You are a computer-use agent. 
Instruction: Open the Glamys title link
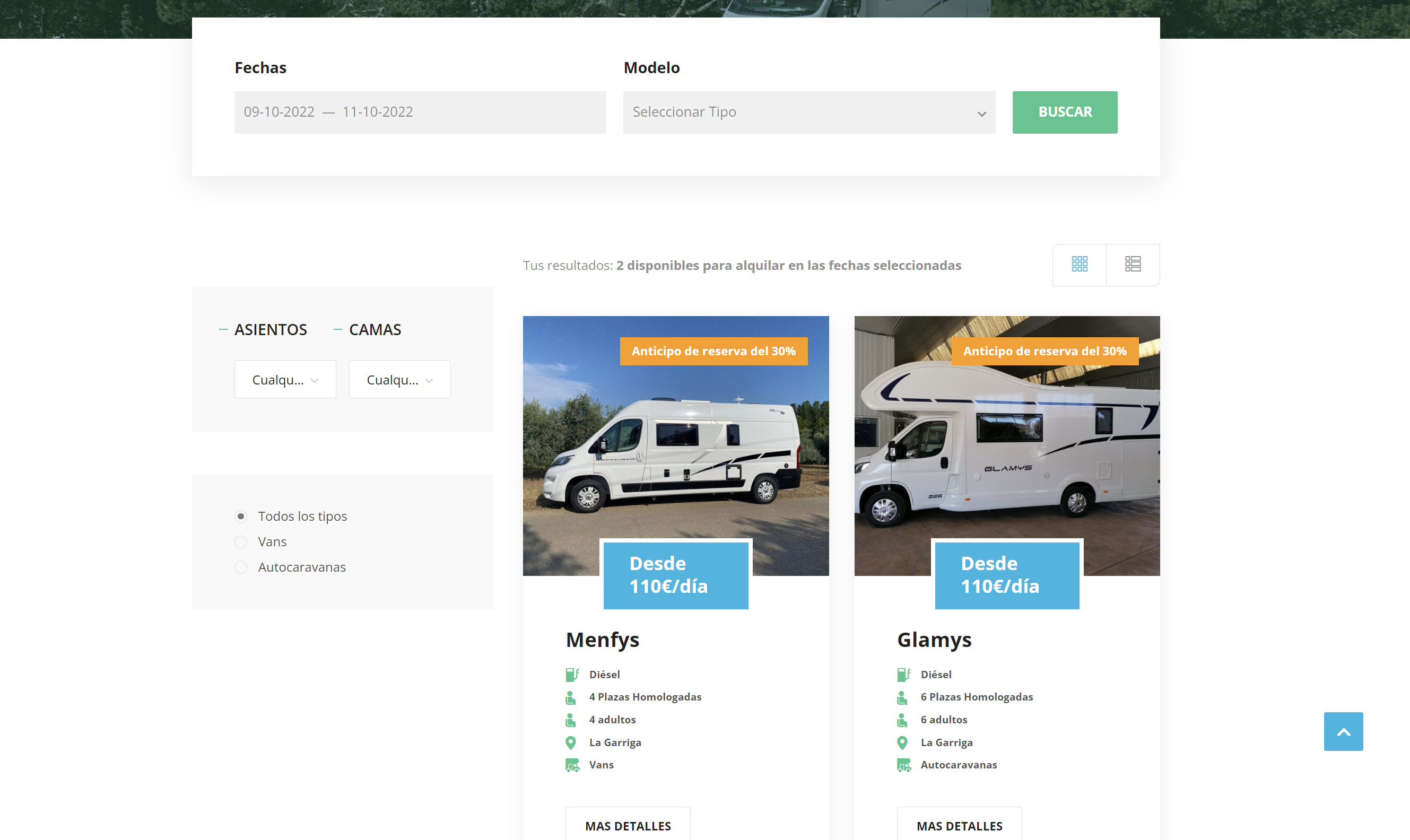pyautogui.click(x=934, y=640)
